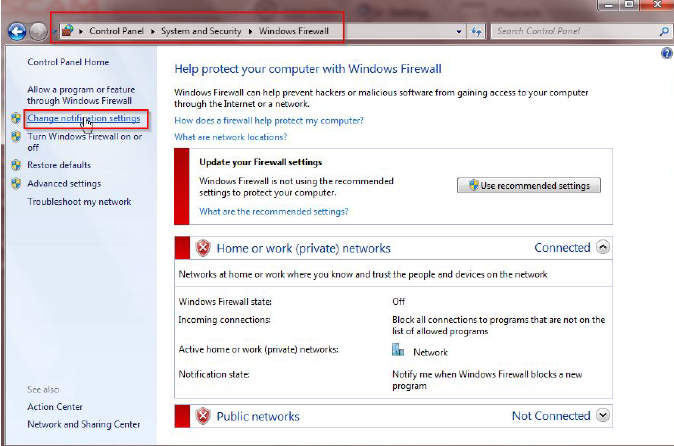Select Windows Firewall breadcrumb

click(x=294, y=31)
